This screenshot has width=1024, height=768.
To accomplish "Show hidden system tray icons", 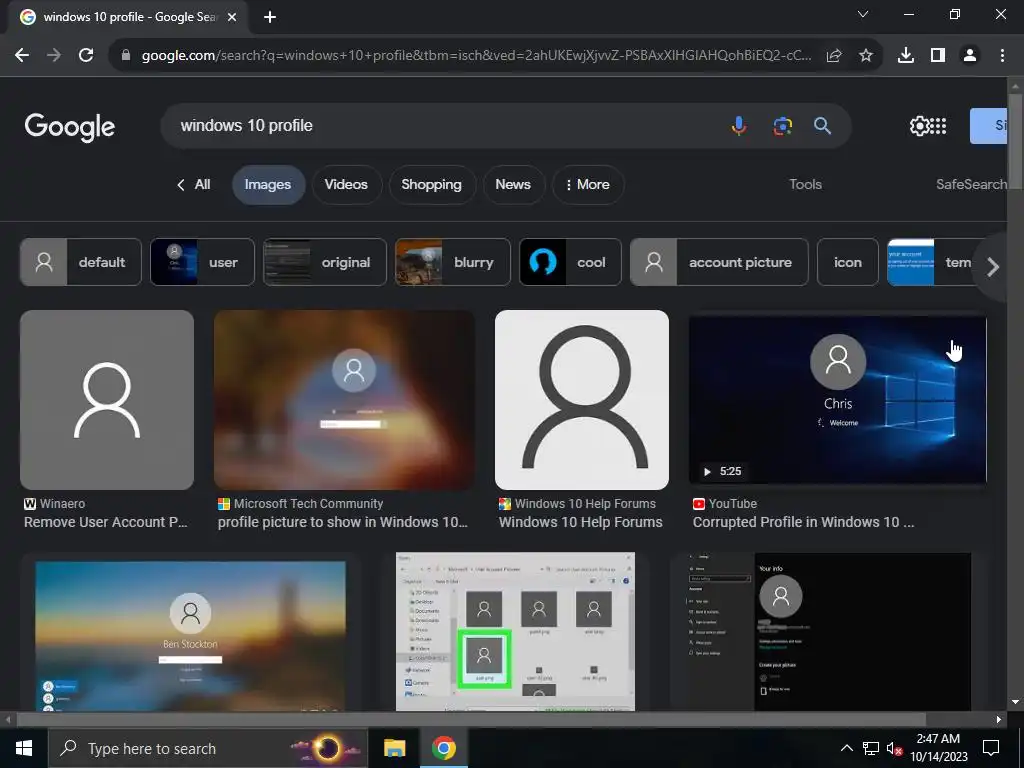I will (x=846, y=748).
